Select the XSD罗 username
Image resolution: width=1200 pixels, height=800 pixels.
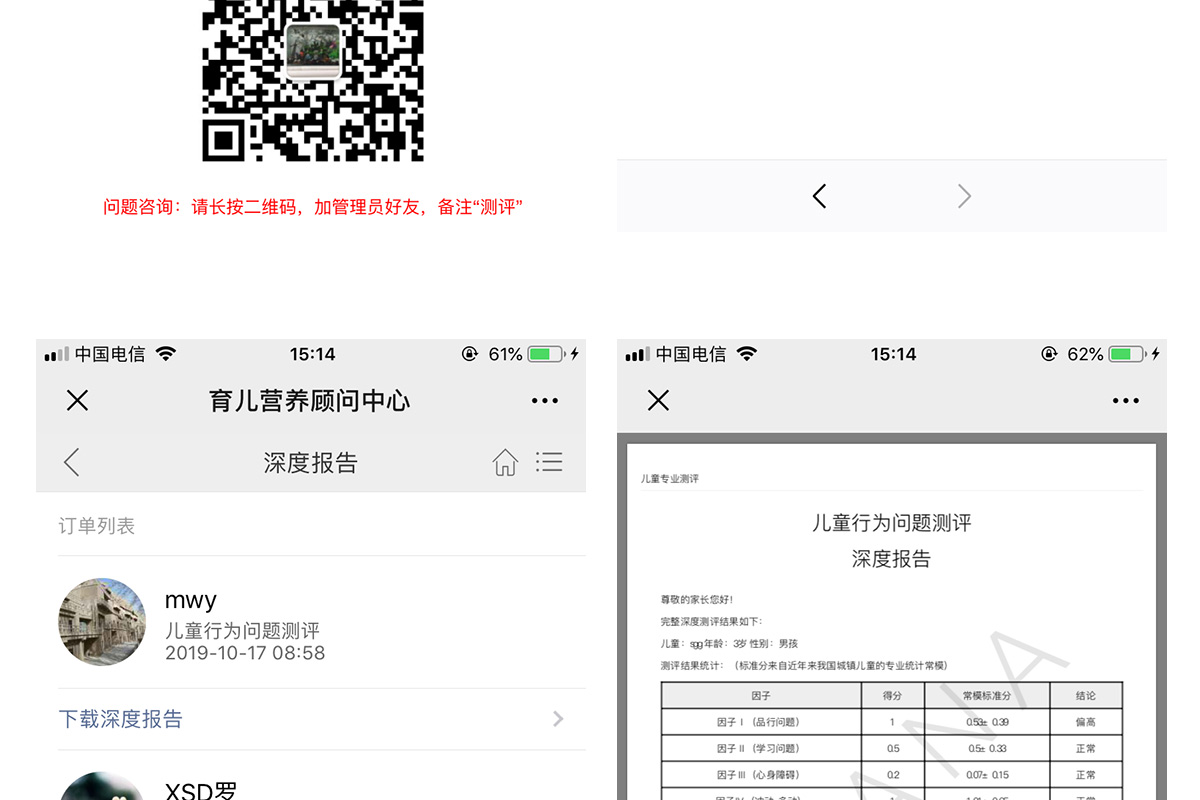coord(201,790)
